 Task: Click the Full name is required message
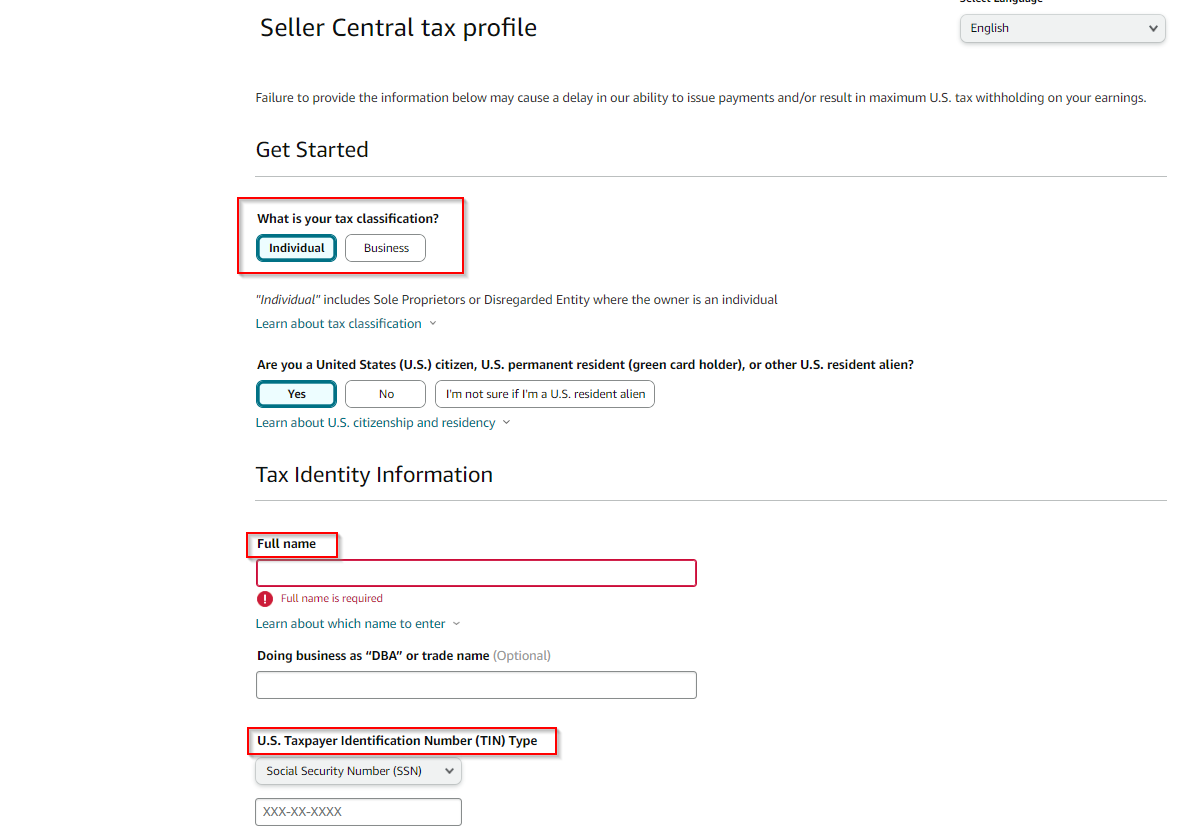(331, 598)
